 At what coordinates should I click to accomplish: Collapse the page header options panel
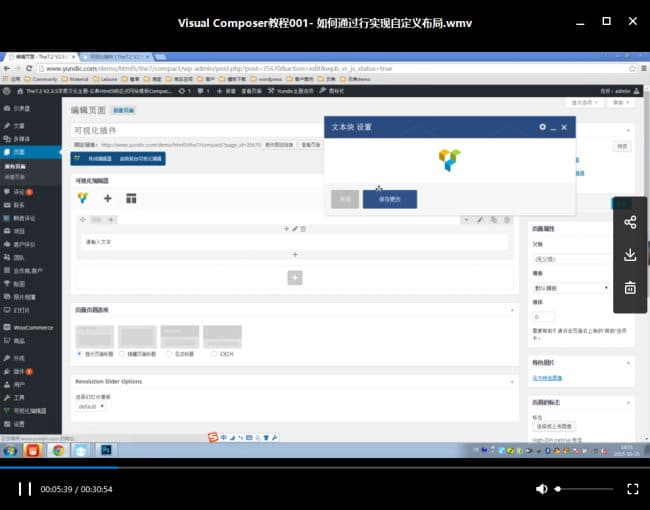click(512, 310)
